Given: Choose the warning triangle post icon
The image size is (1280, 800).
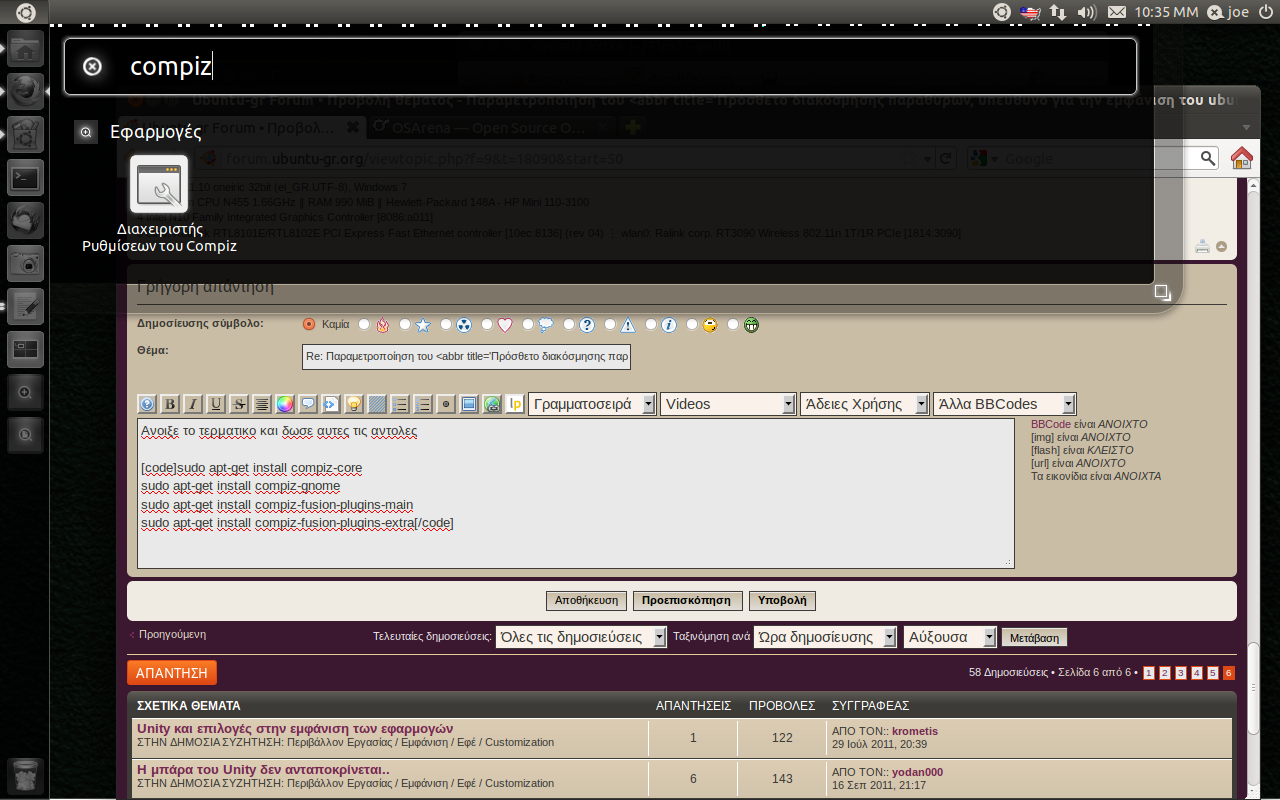Looking at the screenshot, I should pos(611,324).
